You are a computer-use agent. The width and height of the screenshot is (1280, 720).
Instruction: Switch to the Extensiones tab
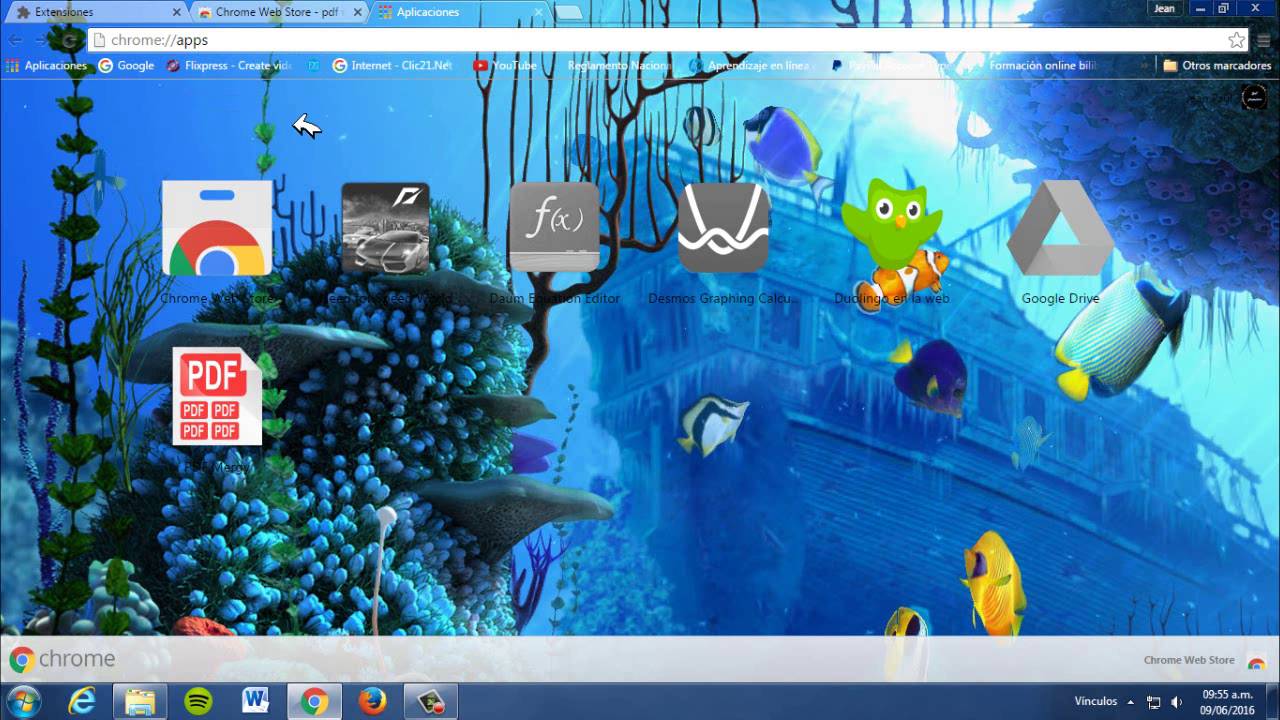tap(95, 12)
